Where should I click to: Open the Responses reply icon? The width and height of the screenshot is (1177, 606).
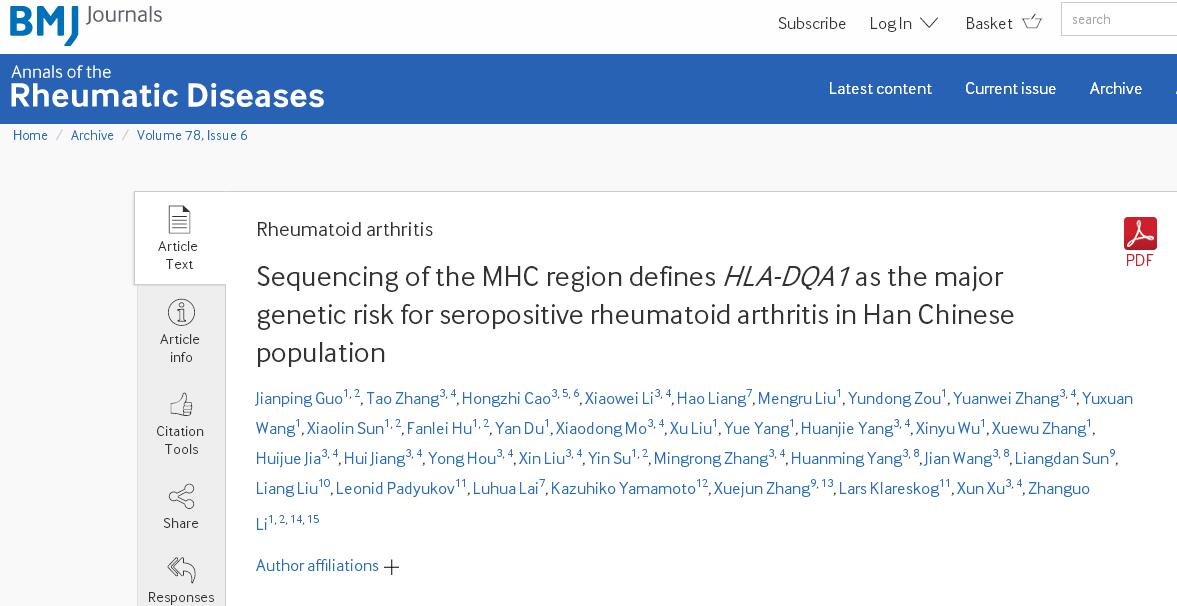point(181,569)
